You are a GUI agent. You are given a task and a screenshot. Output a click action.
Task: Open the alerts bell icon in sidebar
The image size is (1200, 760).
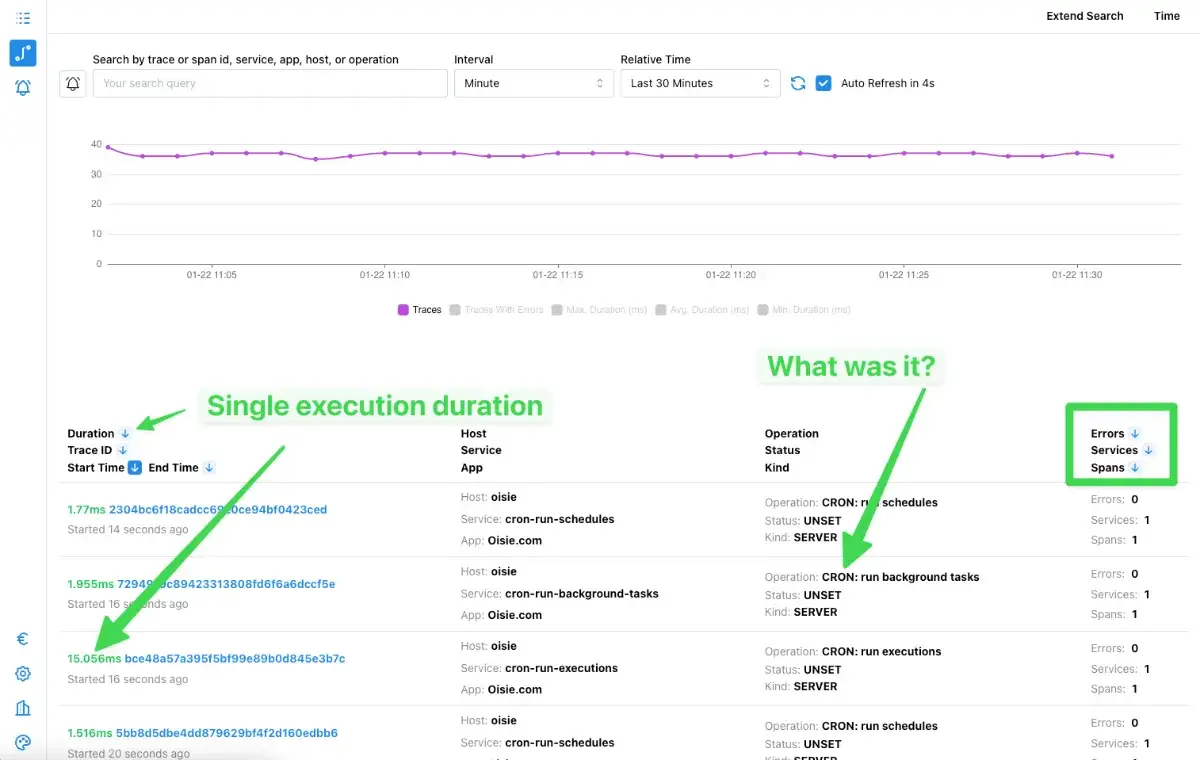[23, 88]
